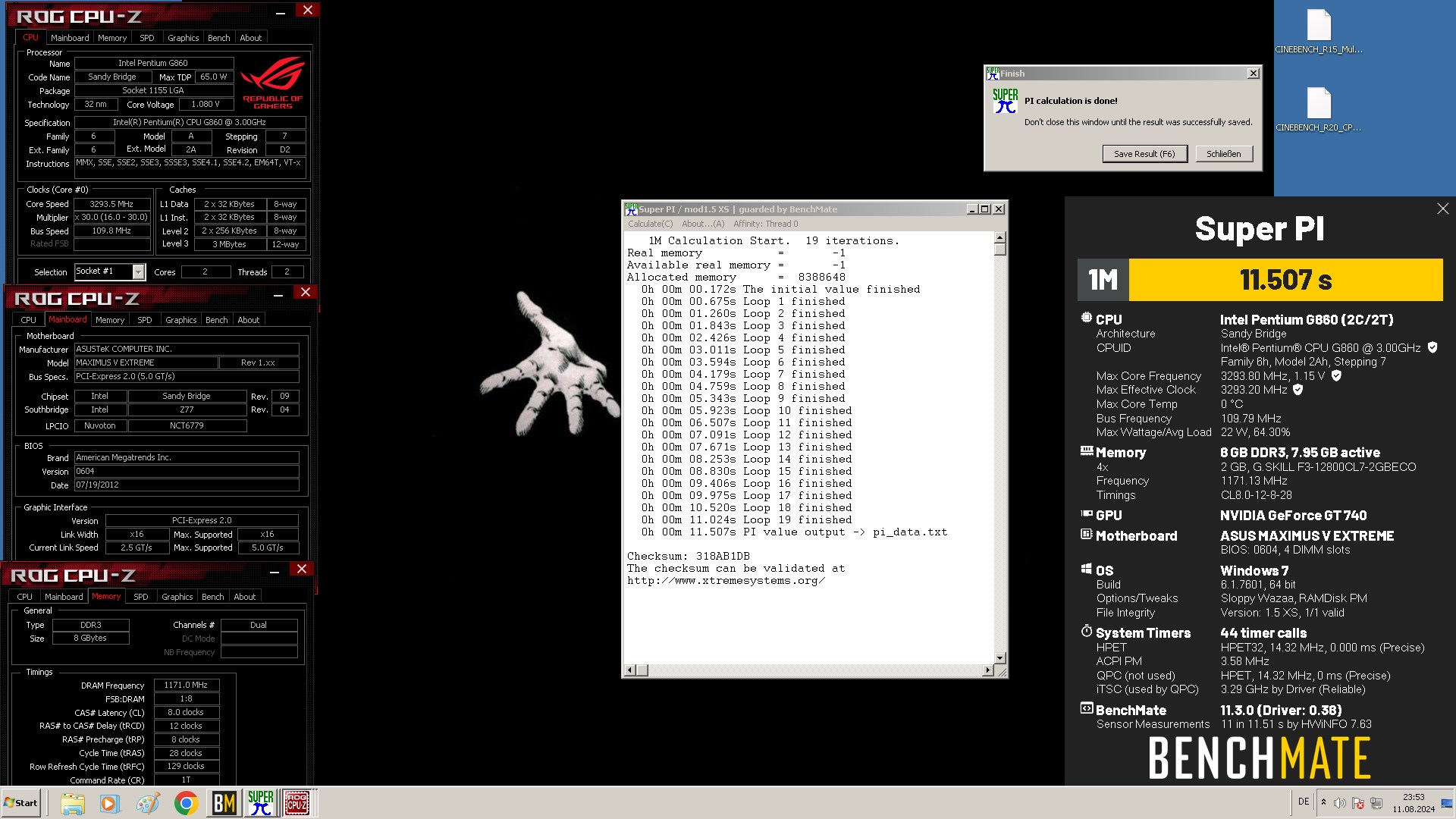Click the Super PI logo in Finish dialog
1456x819 pixels.
coord(1006,101)
